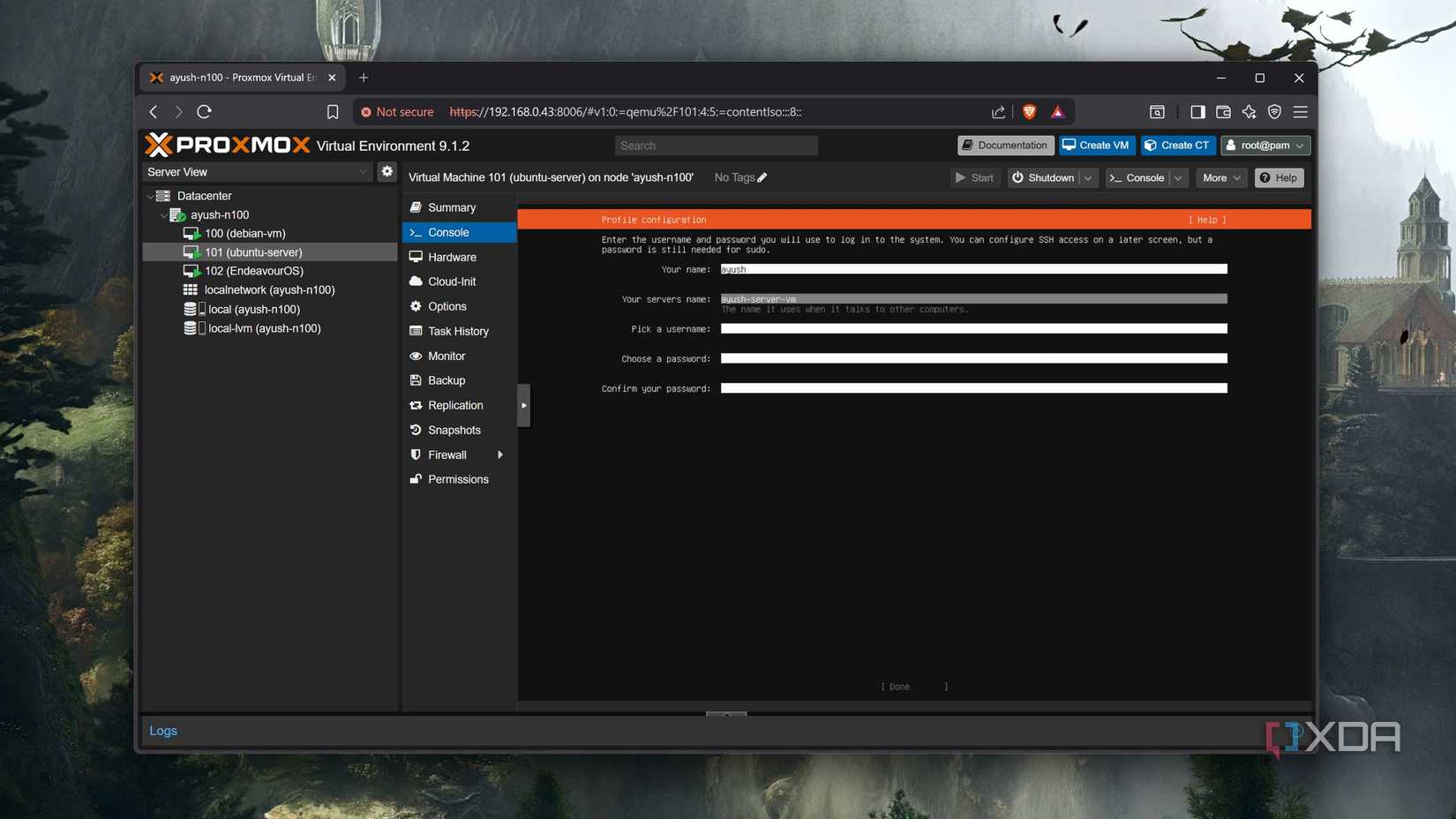Select the Hardware monitor icon
1456x819 pixels.
coord(417,257)
